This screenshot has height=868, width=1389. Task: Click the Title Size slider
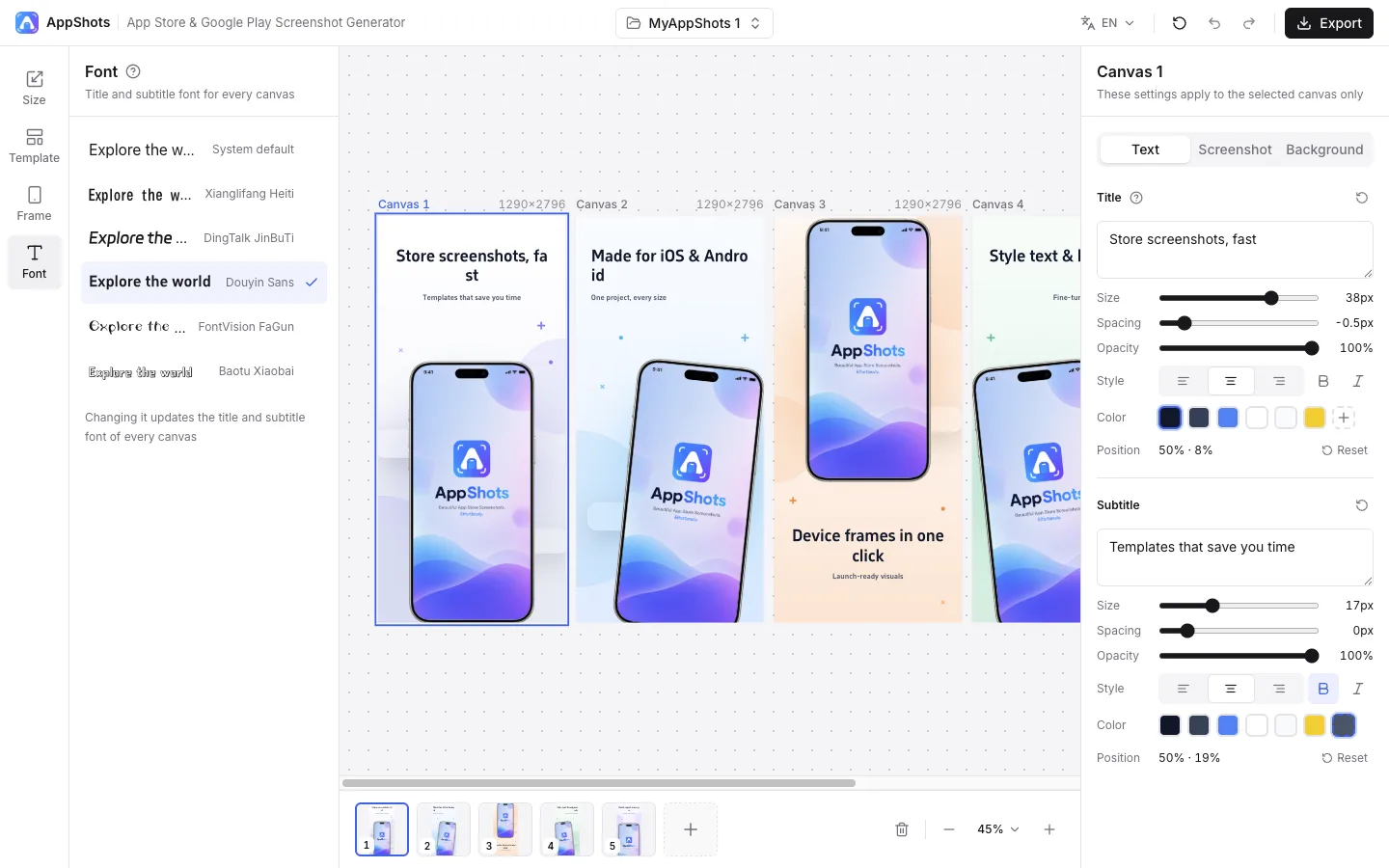pyautogui.click(x=1239, y=298)
